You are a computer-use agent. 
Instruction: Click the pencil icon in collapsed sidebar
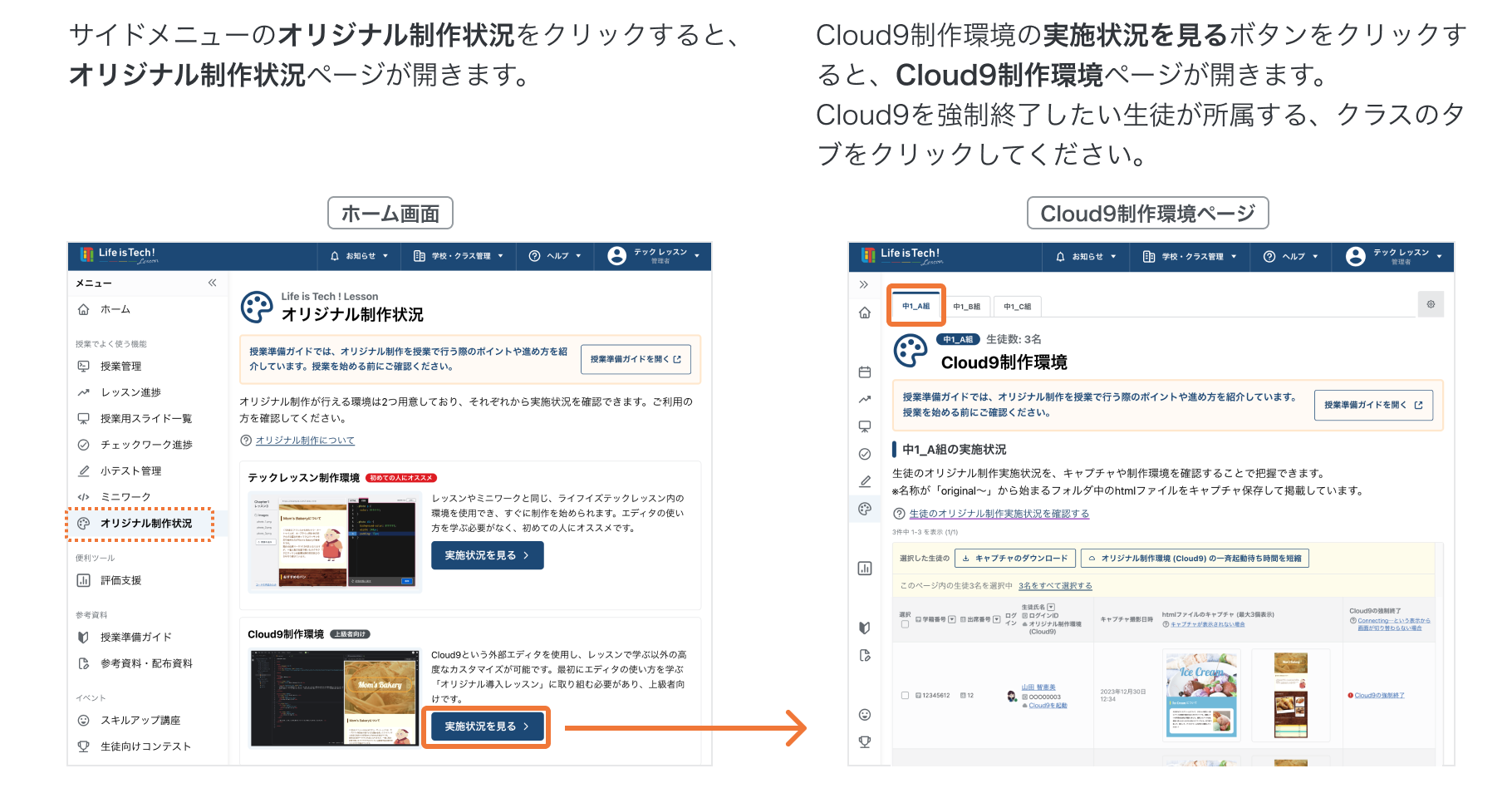[x=865, y=481]
